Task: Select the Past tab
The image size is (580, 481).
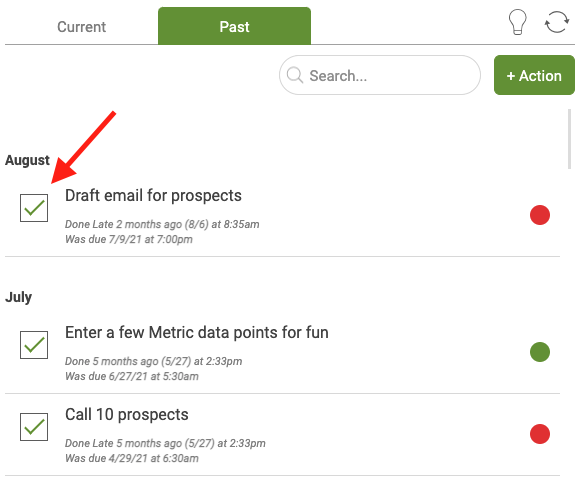Action: [x=234, y=26]
